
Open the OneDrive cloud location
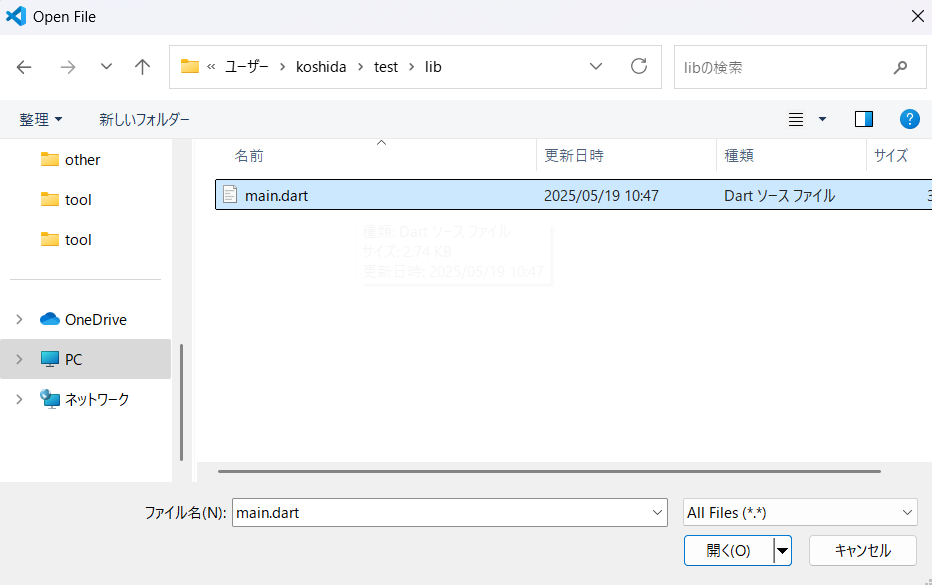coord(95,320)
